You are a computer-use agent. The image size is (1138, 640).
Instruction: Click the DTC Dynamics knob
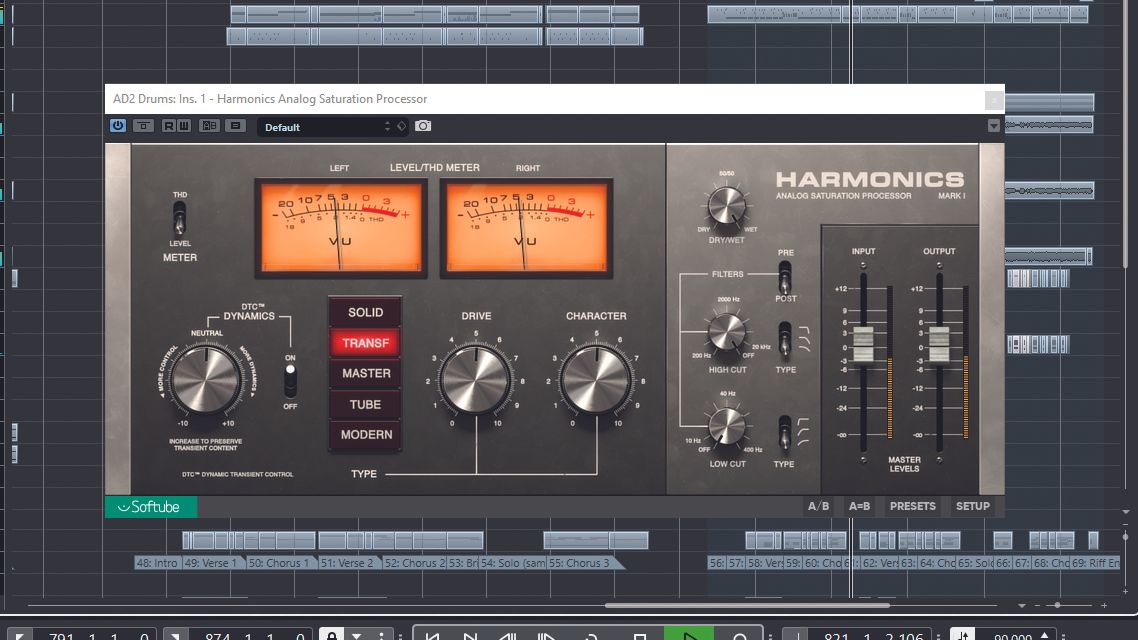pyautogui.click(x=206, y=380)
